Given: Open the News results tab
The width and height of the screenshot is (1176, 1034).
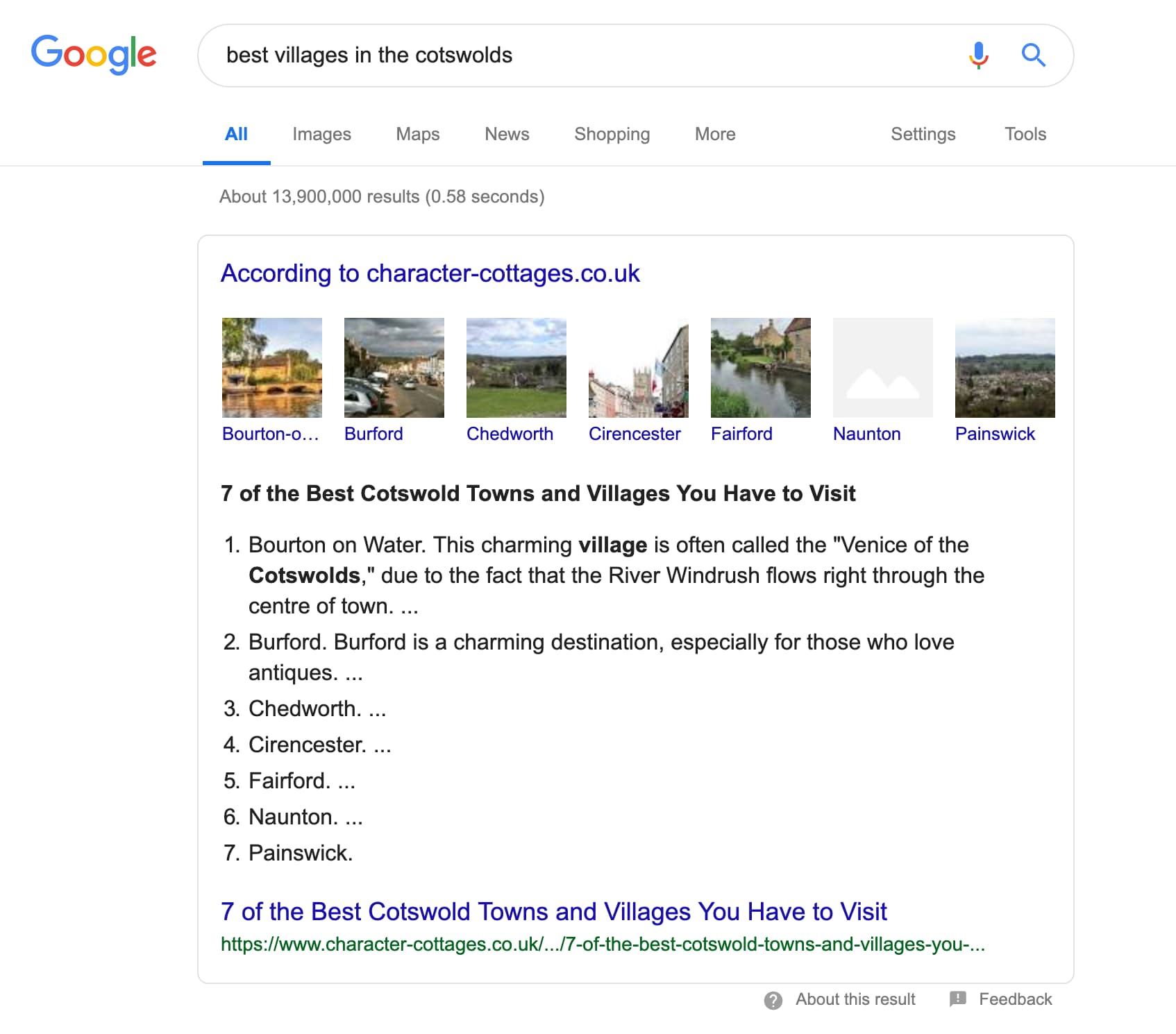Looking at the screenshot, I should 506,134.
